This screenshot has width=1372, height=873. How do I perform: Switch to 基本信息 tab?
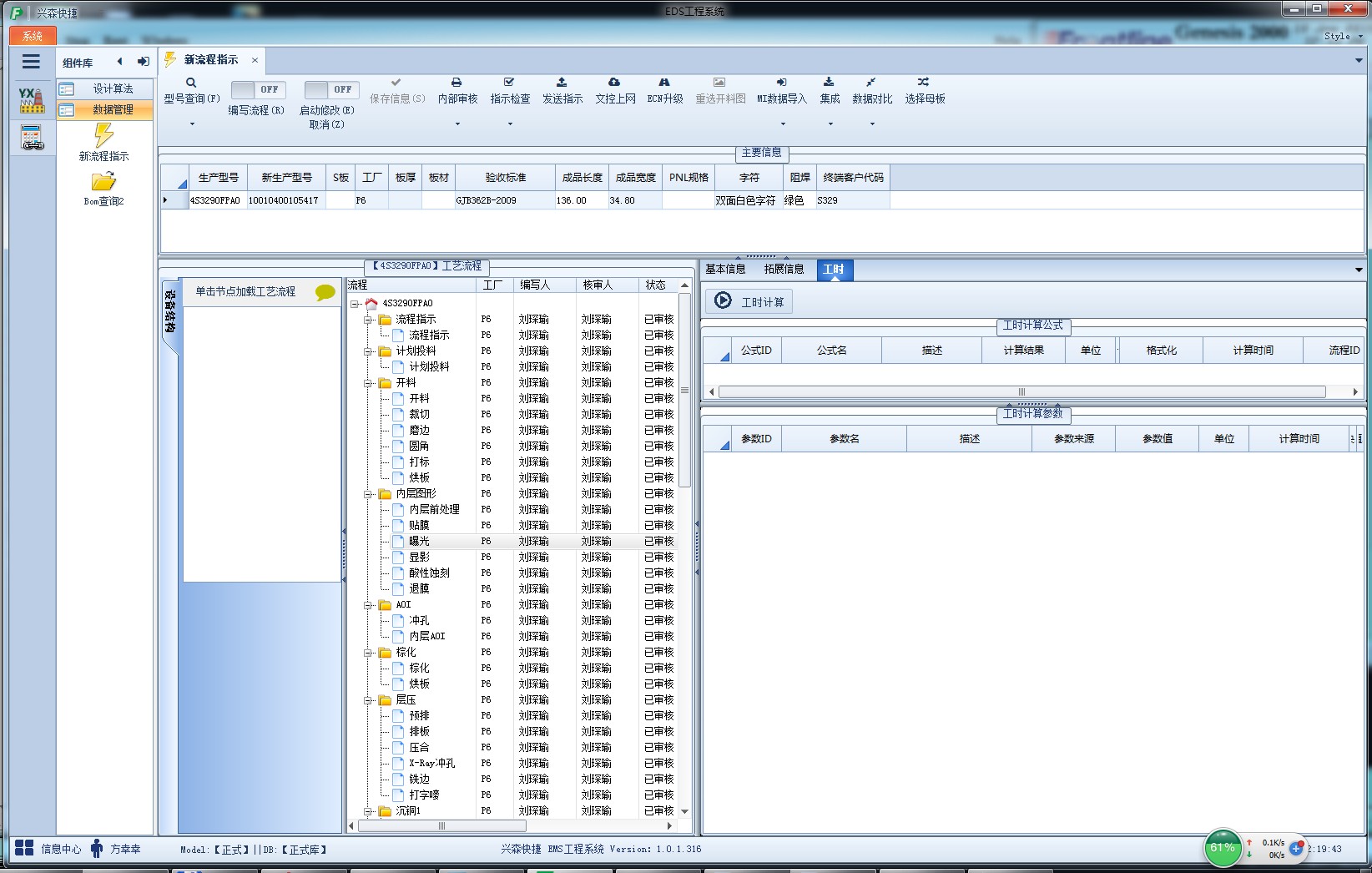(x=725, y=269)
